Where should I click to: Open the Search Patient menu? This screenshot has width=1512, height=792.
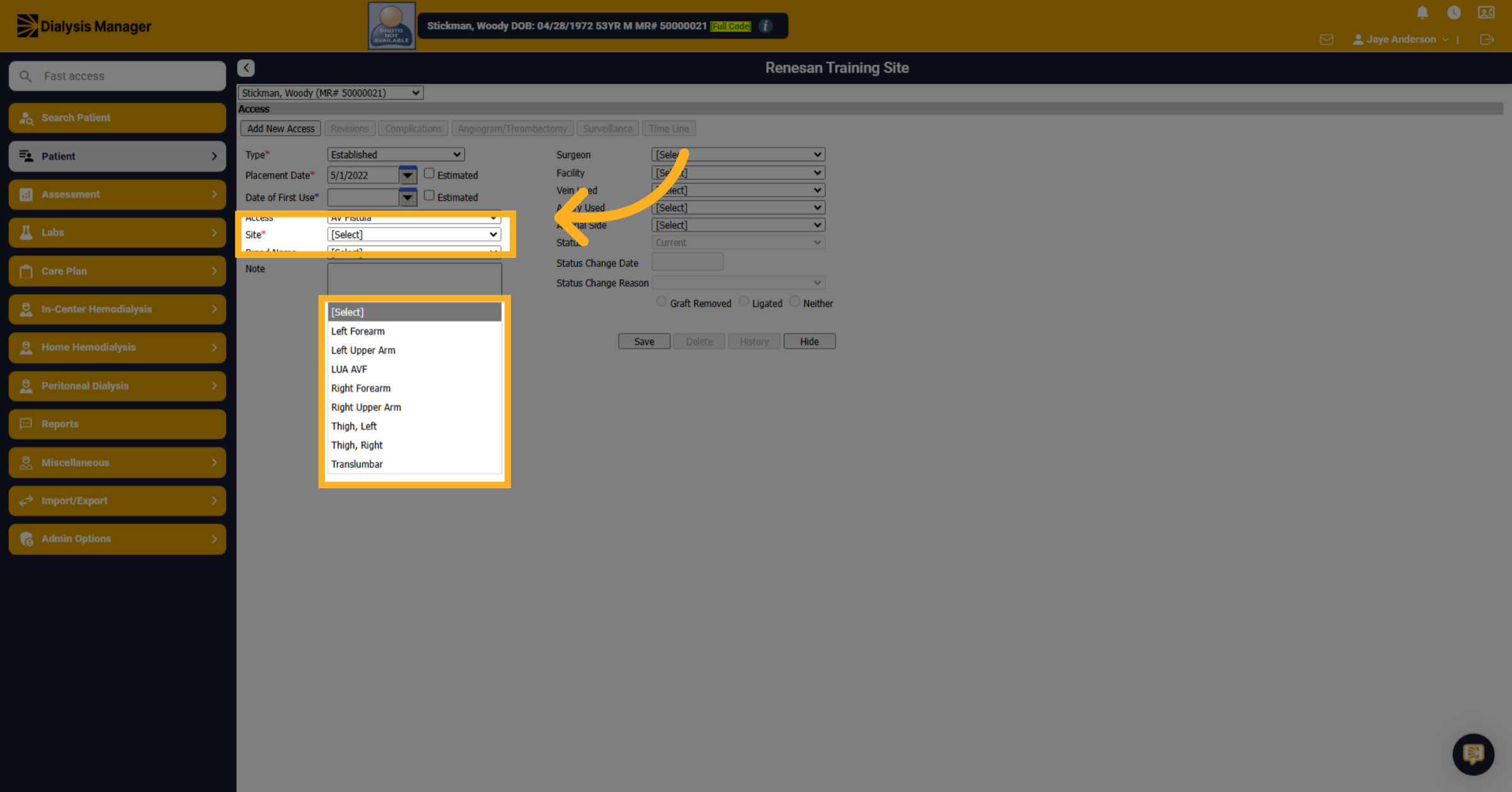tap(117, 118)
